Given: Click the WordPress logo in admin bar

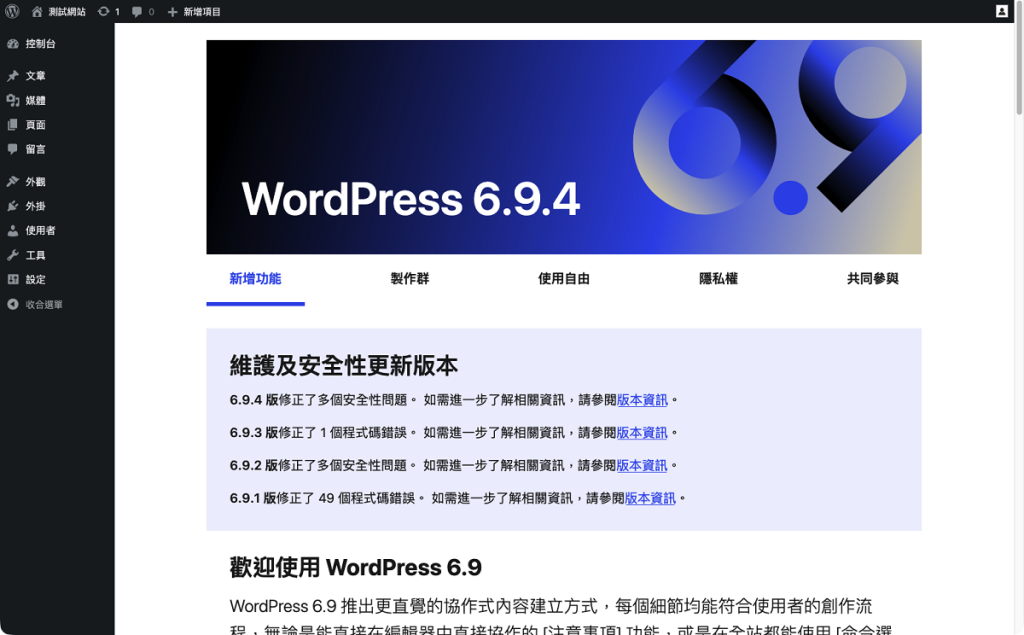Looking at the screenshot, I should 12,11.
